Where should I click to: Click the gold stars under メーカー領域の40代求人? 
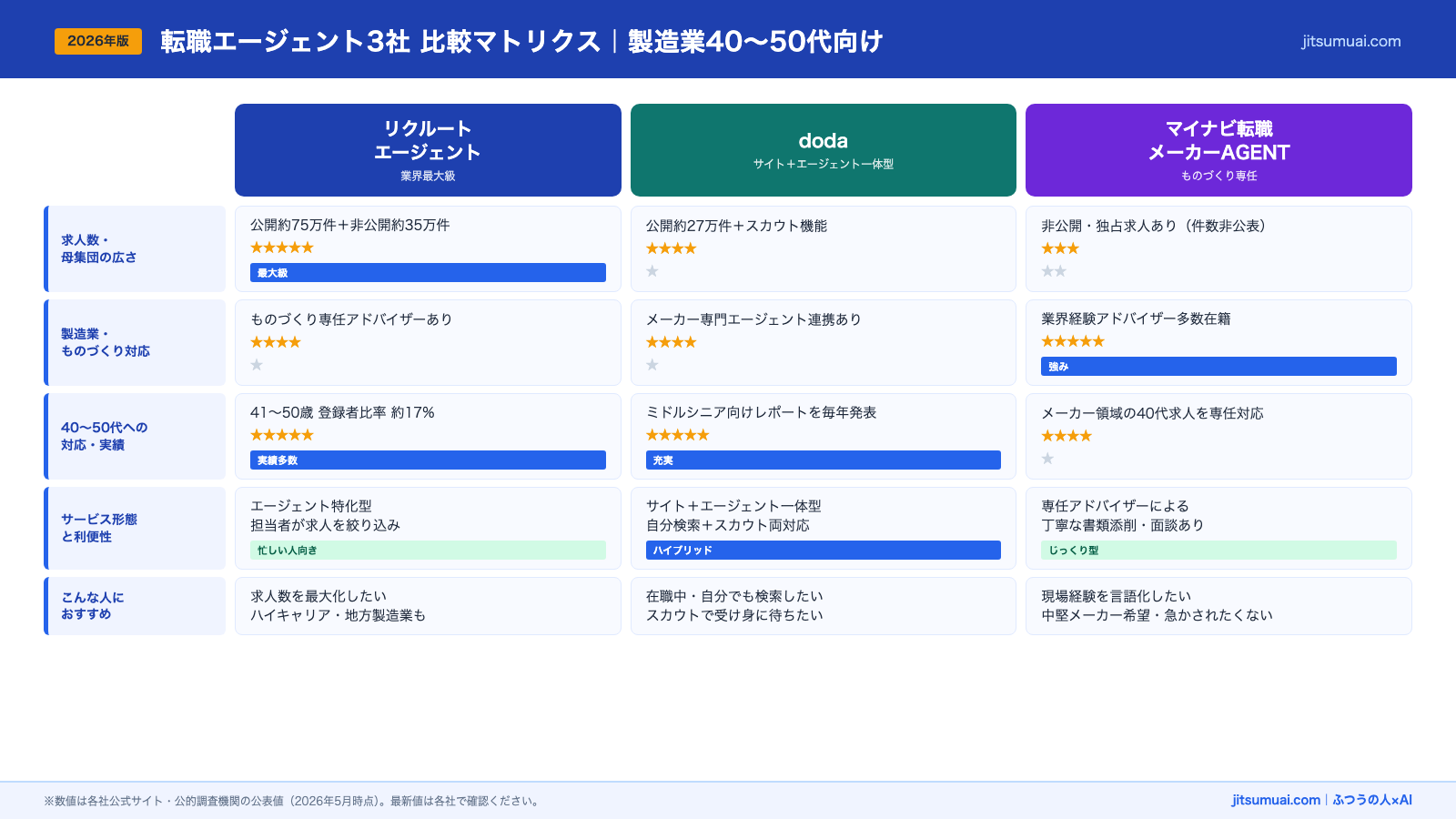[1067, 436]
